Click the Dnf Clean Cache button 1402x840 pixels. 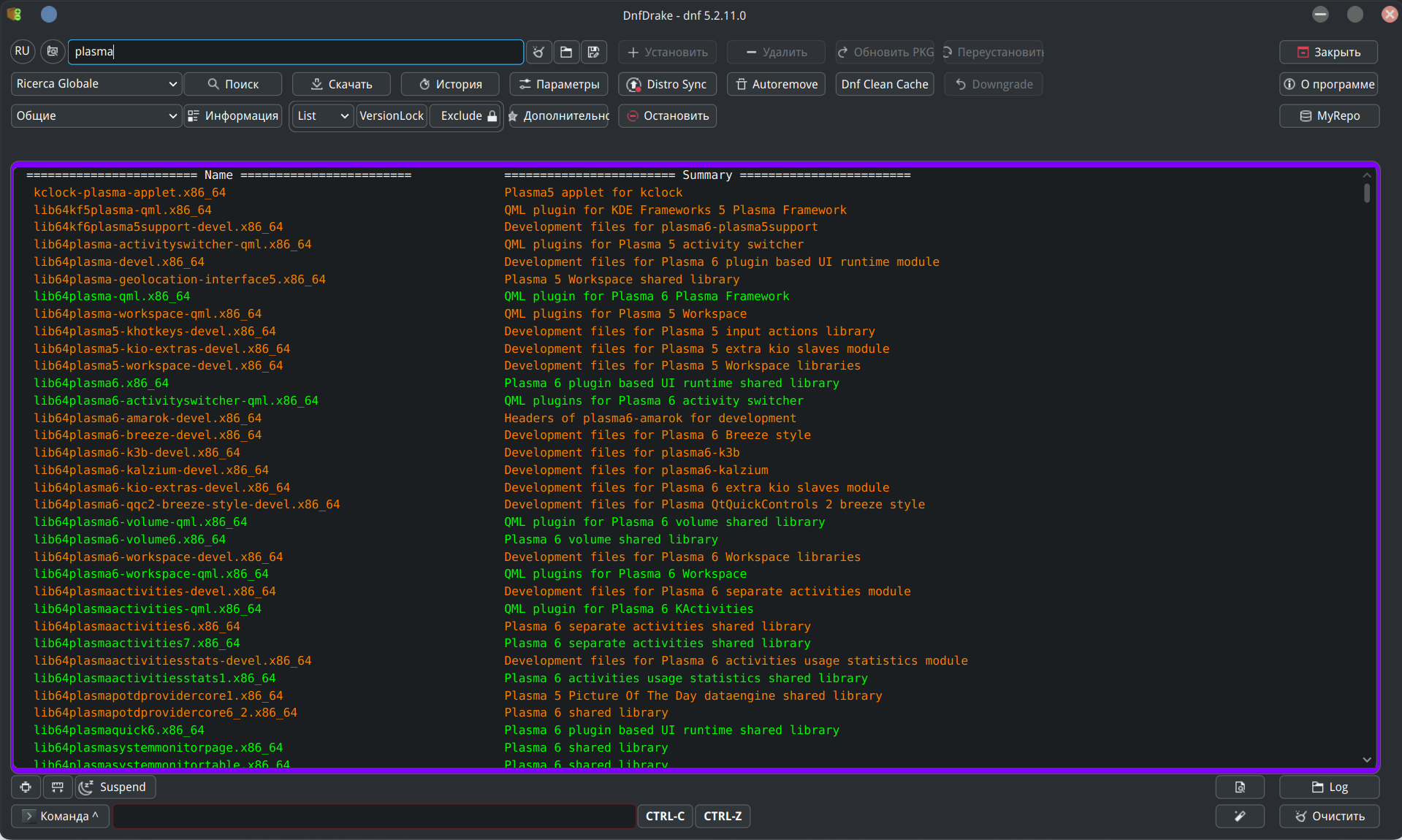click(x=884, y=84)
